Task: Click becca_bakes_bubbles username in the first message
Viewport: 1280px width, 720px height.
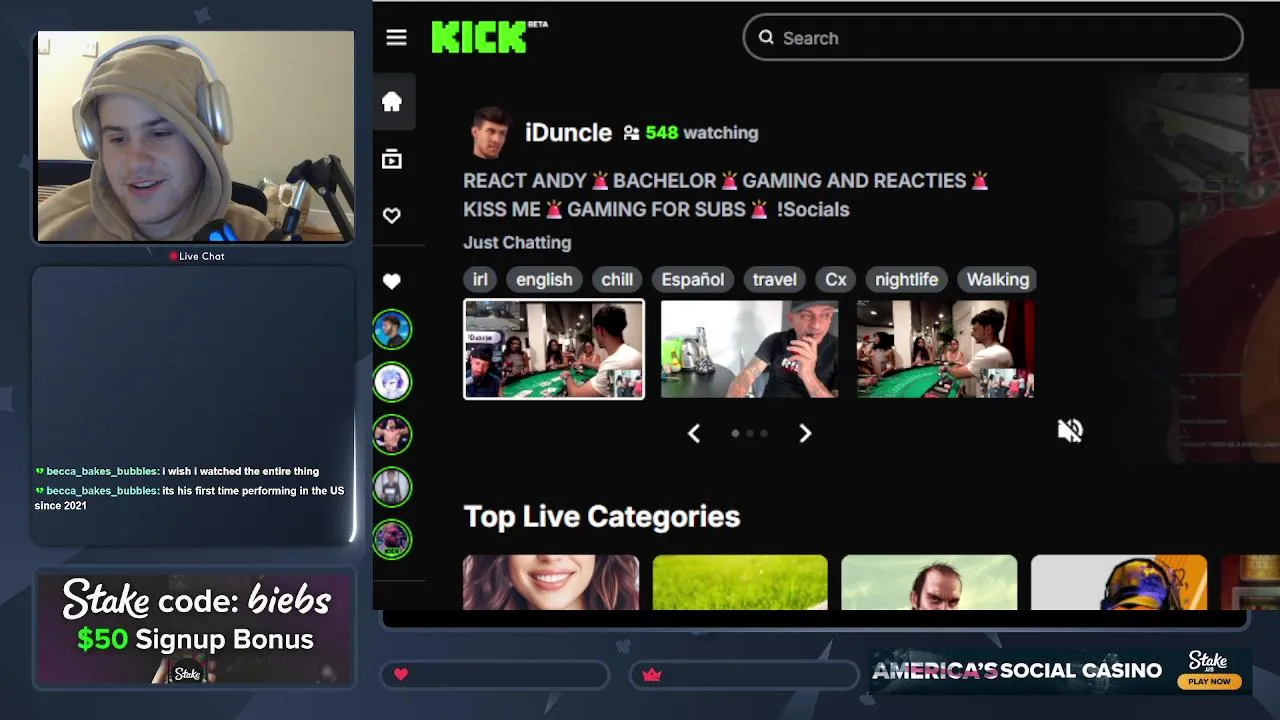Action: point(102,471)
